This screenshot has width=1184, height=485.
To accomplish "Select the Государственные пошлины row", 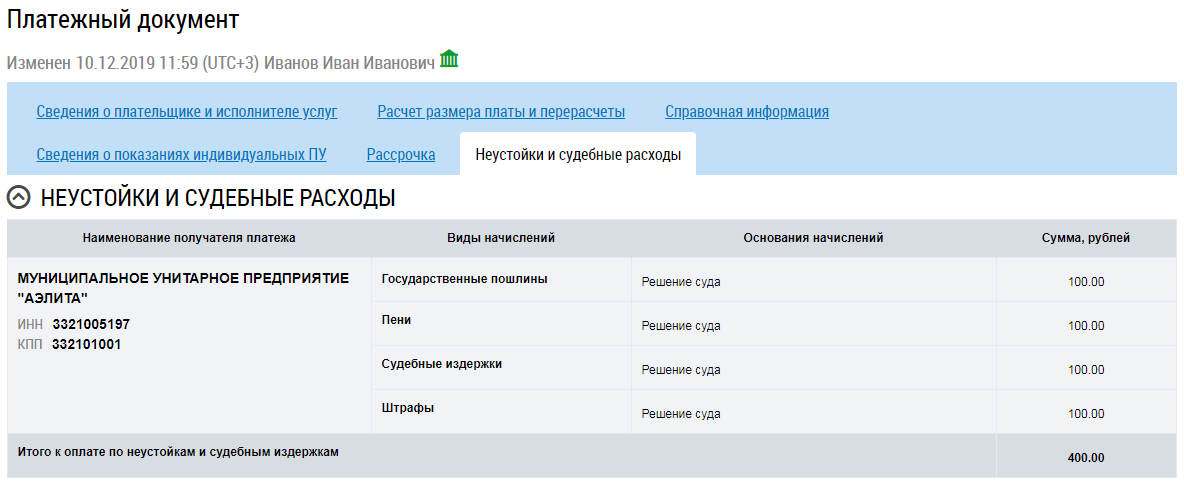I will coord(464,279).
